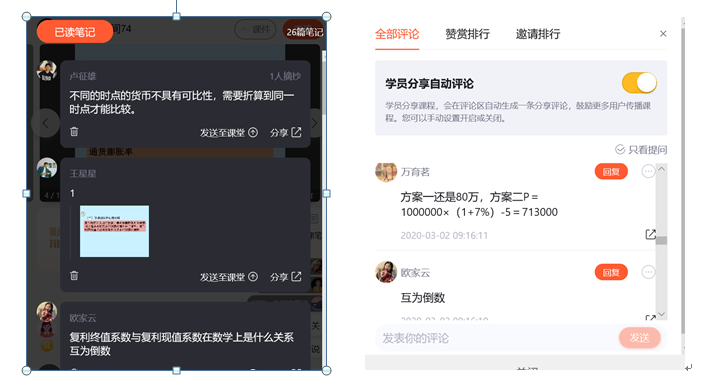Delete 王星星's note with trash icon
Image resolution: width=706 pixels, height=390 pixels.
74,276
